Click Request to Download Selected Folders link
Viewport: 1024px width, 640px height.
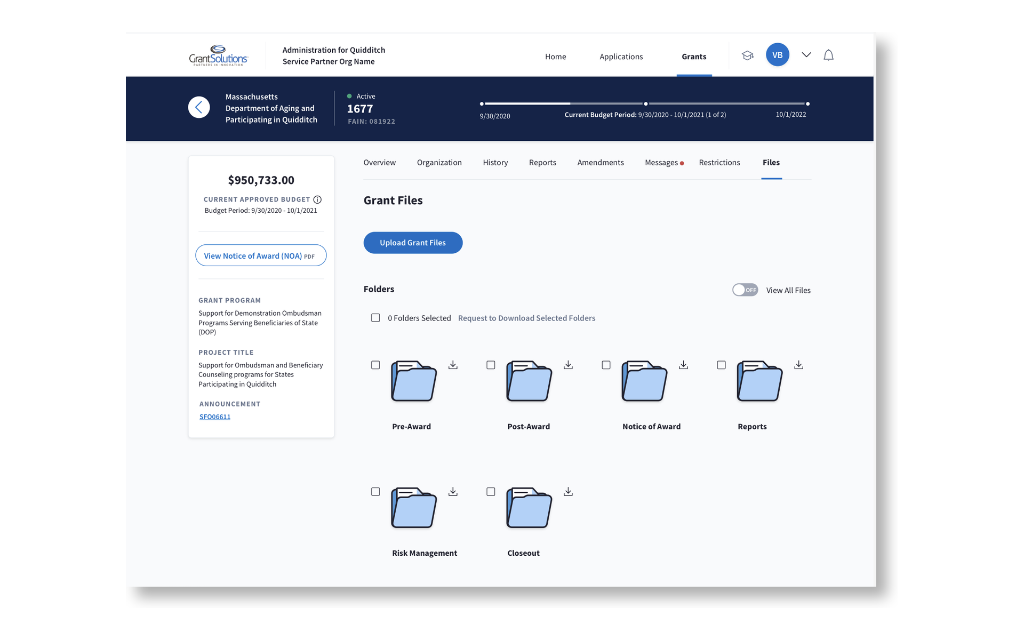[x=526, y=318]
